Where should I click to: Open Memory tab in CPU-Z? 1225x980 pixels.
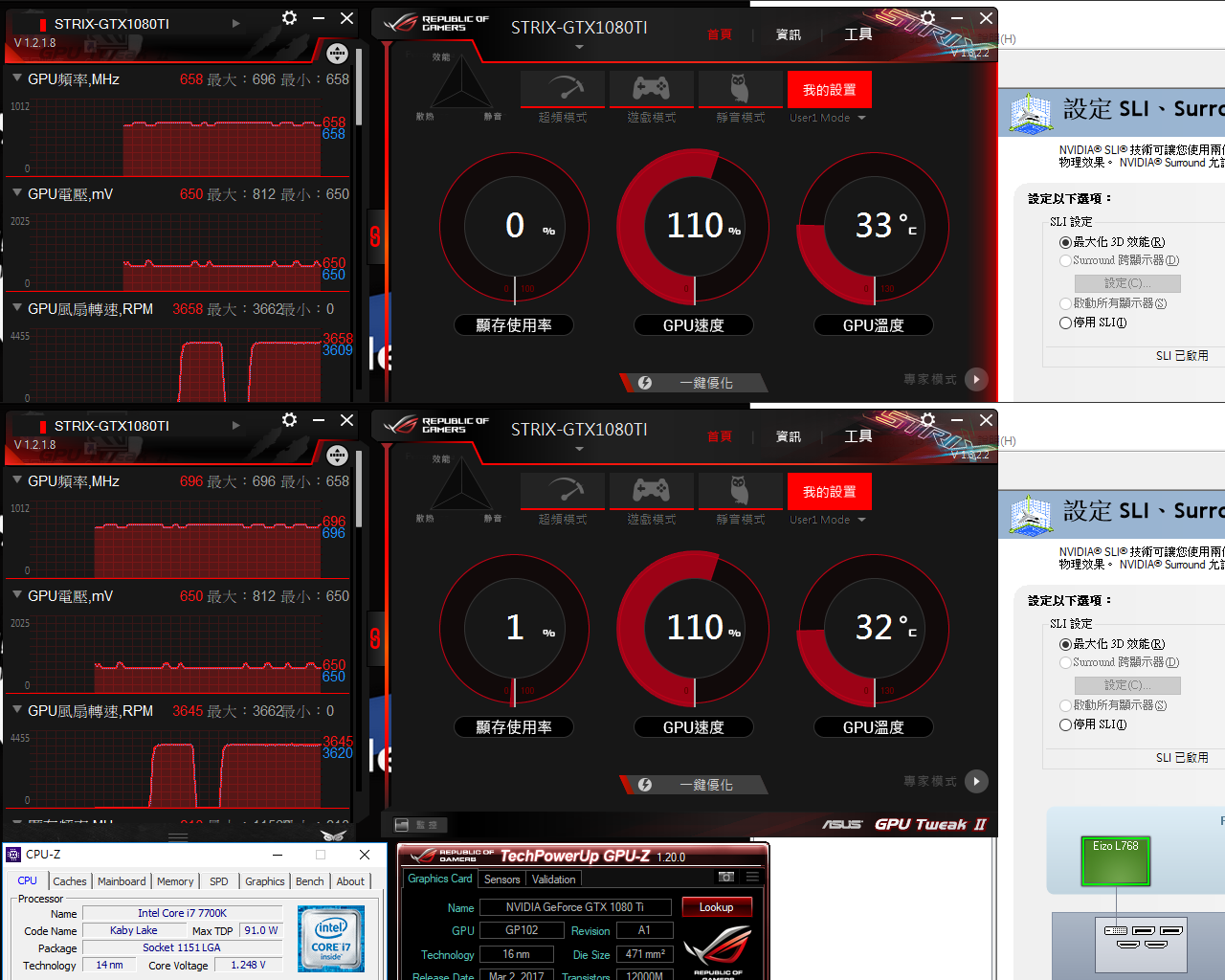(175, 881)
